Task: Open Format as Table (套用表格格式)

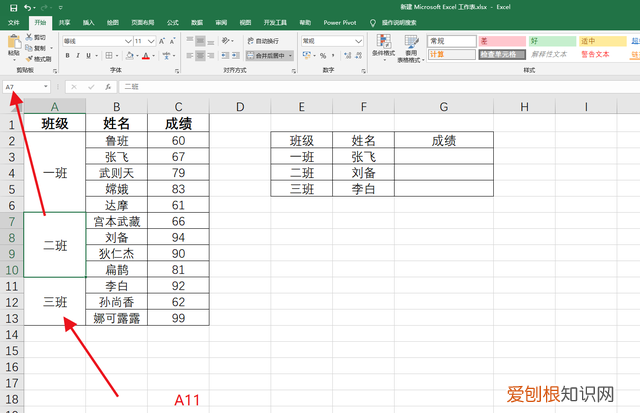Action: pos(411,48)
